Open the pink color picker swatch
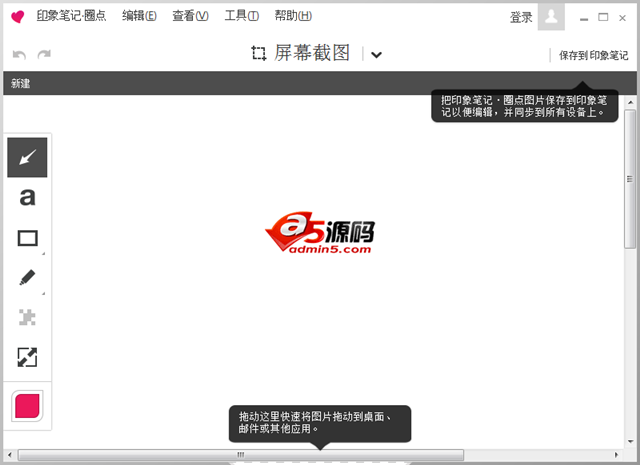The width and height of the screenshot is (640, 465). click(27, 406)
